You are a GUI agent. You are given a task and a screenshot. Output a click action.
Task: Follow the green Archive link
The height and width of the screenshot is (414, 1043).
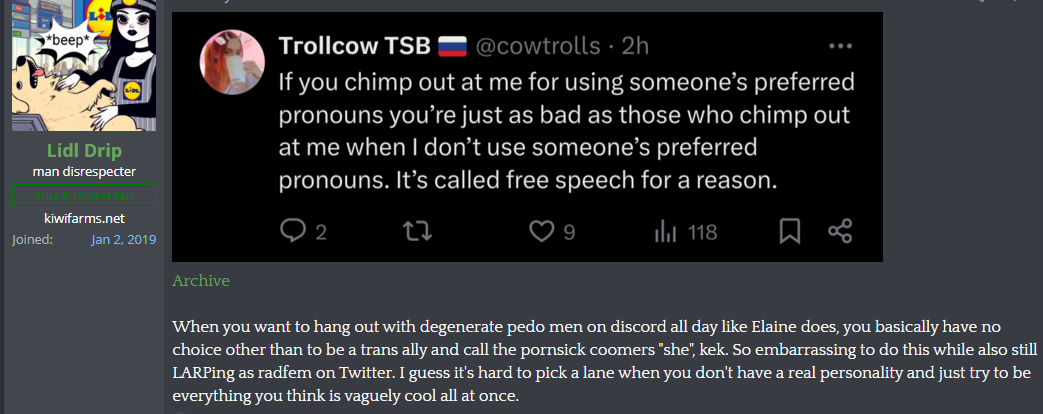[201, 281]
